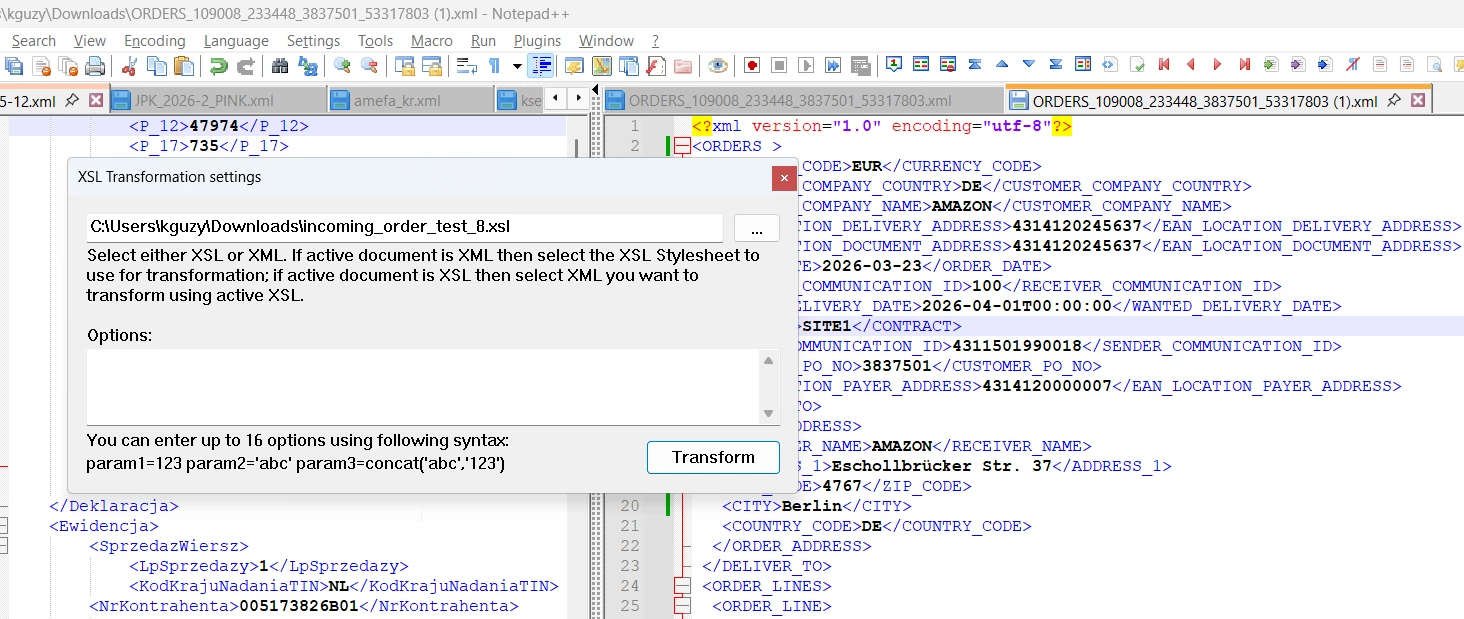
Task: Toggle the monitoring eye icon
Action: (717, 66)
